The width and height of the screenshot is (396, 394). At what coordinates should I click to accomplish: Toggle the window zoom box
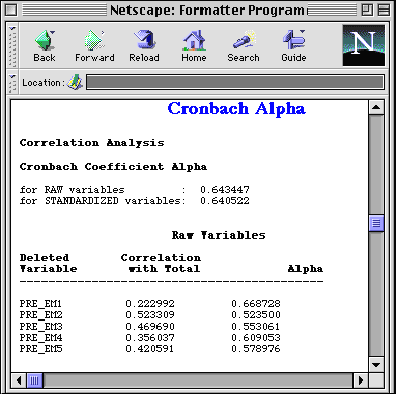coord(367,10)
